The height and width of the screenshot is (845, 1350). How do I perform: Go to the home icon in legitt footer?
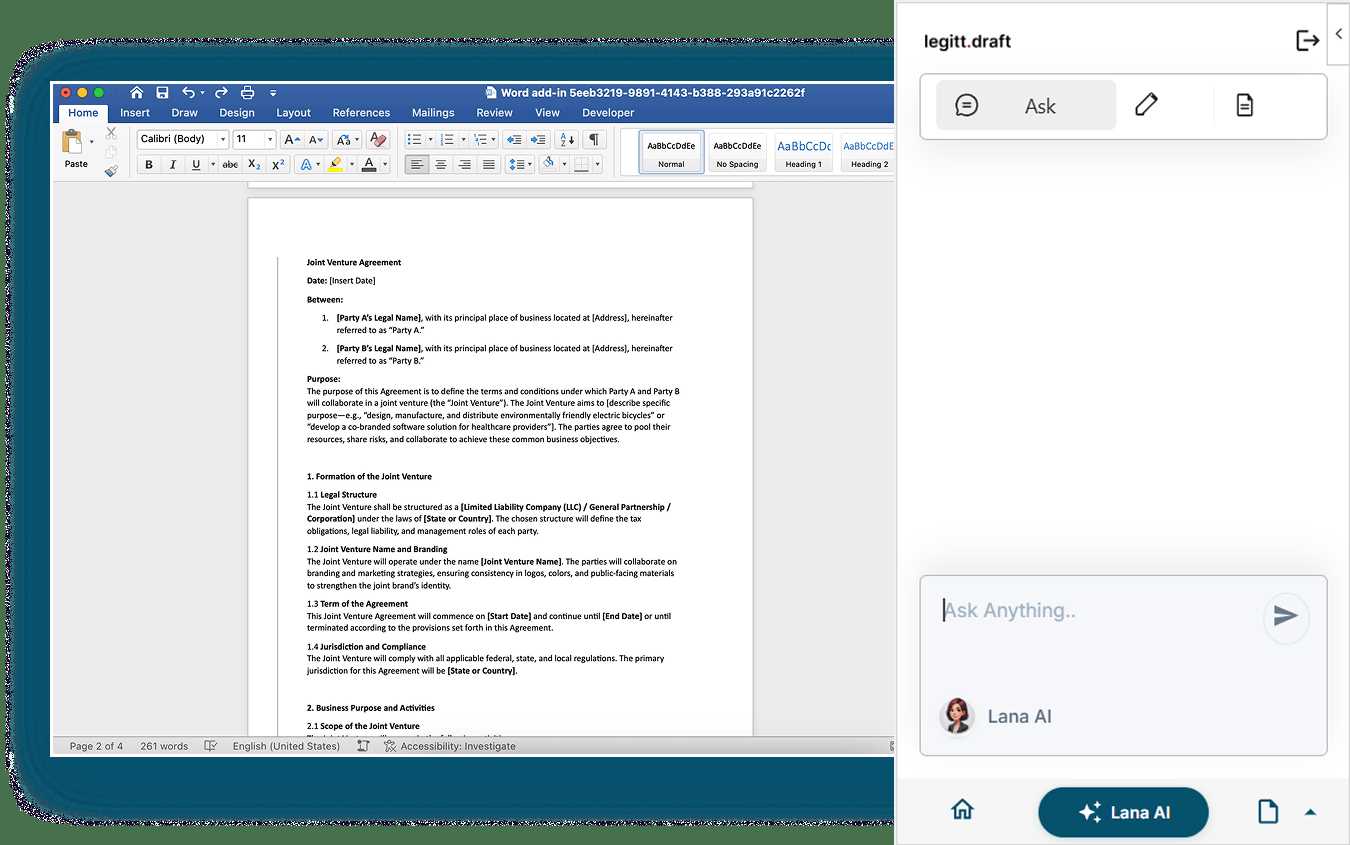click(962, 810)
